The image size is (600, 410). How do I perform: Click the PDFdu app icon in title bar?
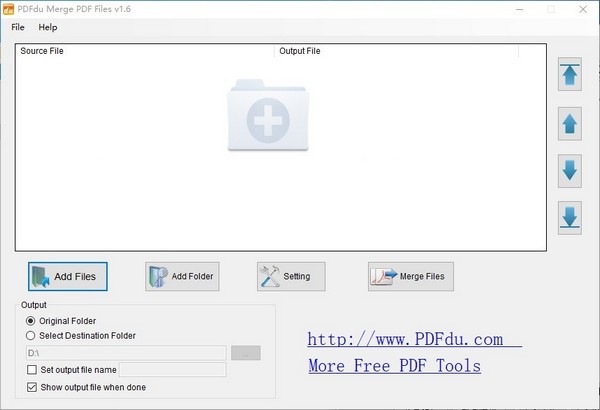8,9
